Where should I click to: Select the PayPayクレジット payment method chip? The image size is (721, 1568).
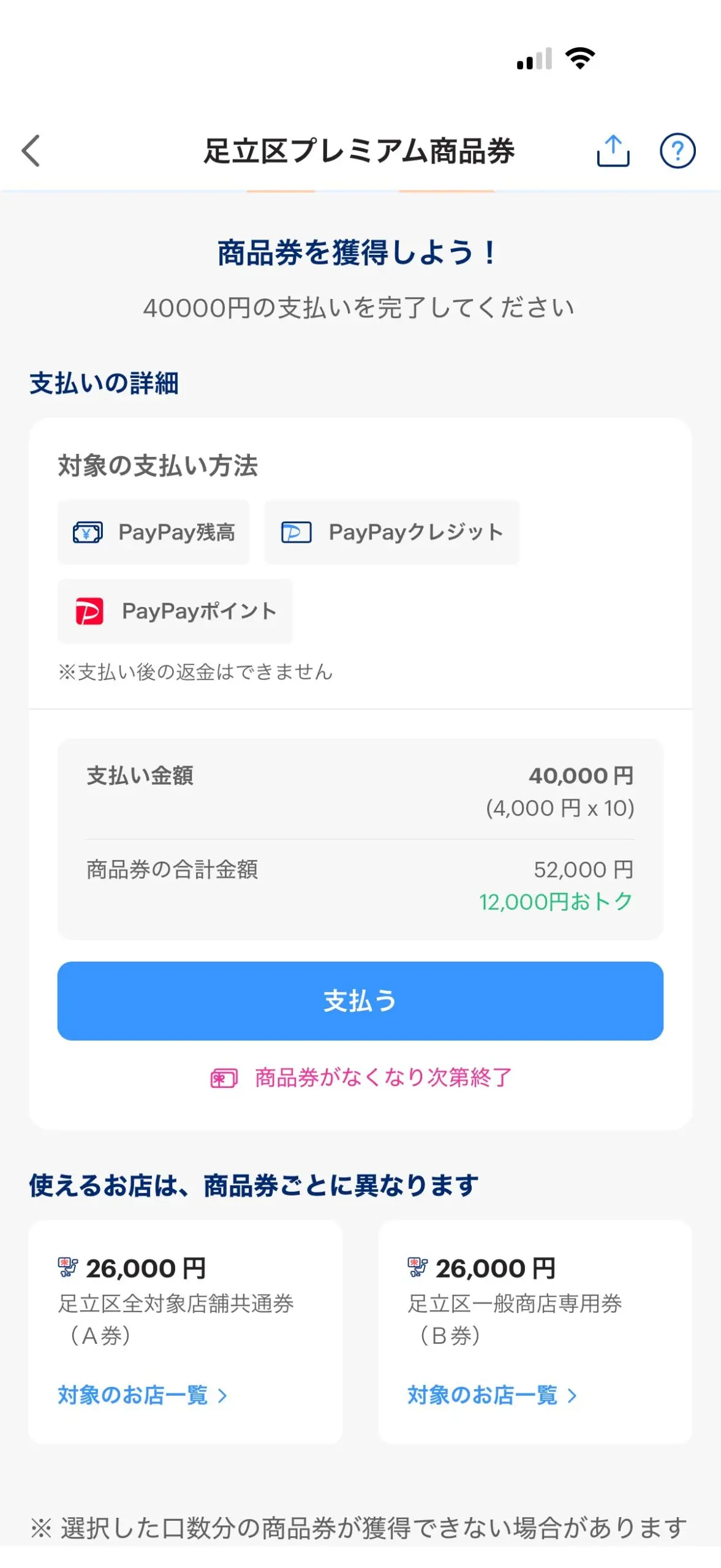(x=391, y=532)
